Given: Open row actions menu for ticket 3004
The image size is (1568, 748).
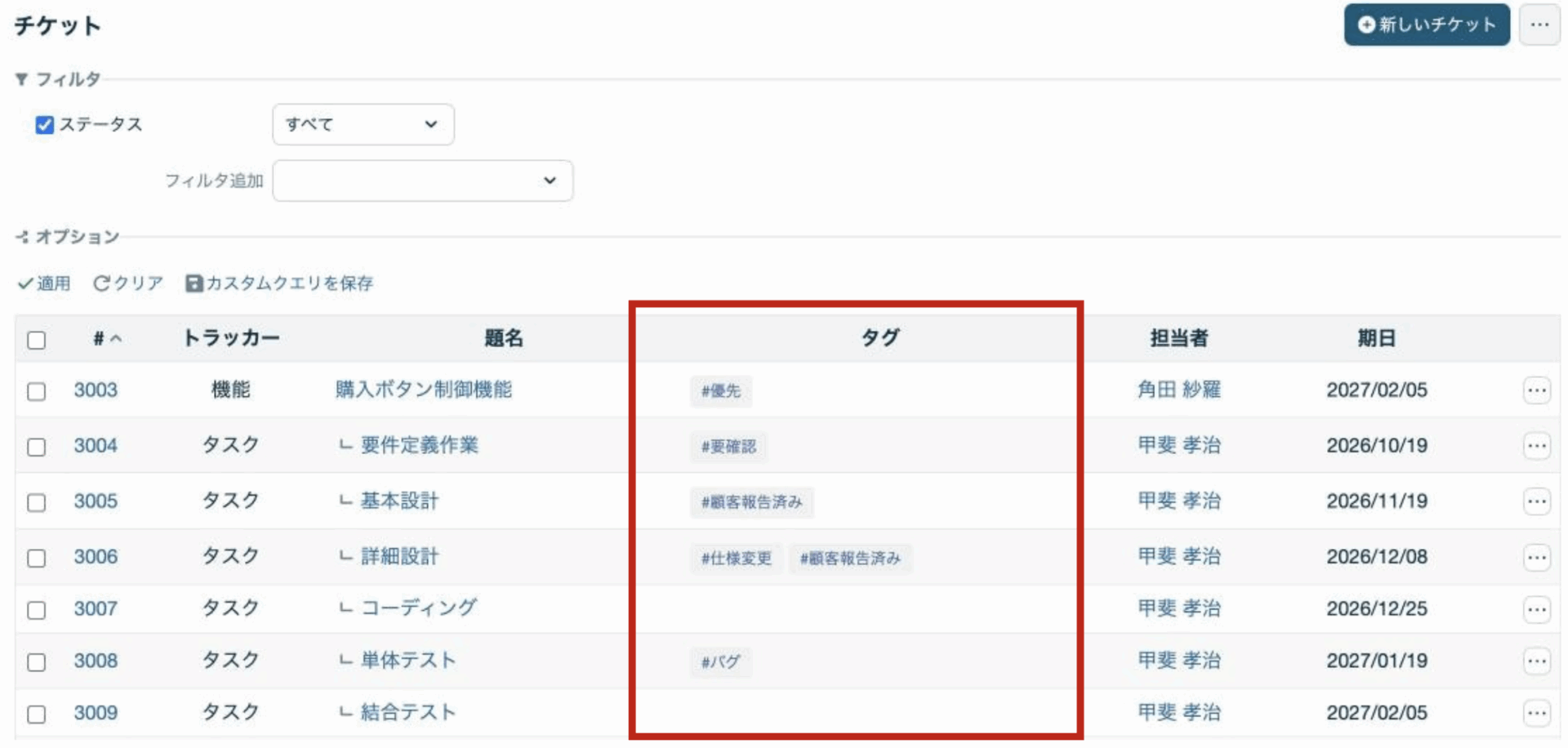Looking at the screenshot, I should (x=1537, y=446).
